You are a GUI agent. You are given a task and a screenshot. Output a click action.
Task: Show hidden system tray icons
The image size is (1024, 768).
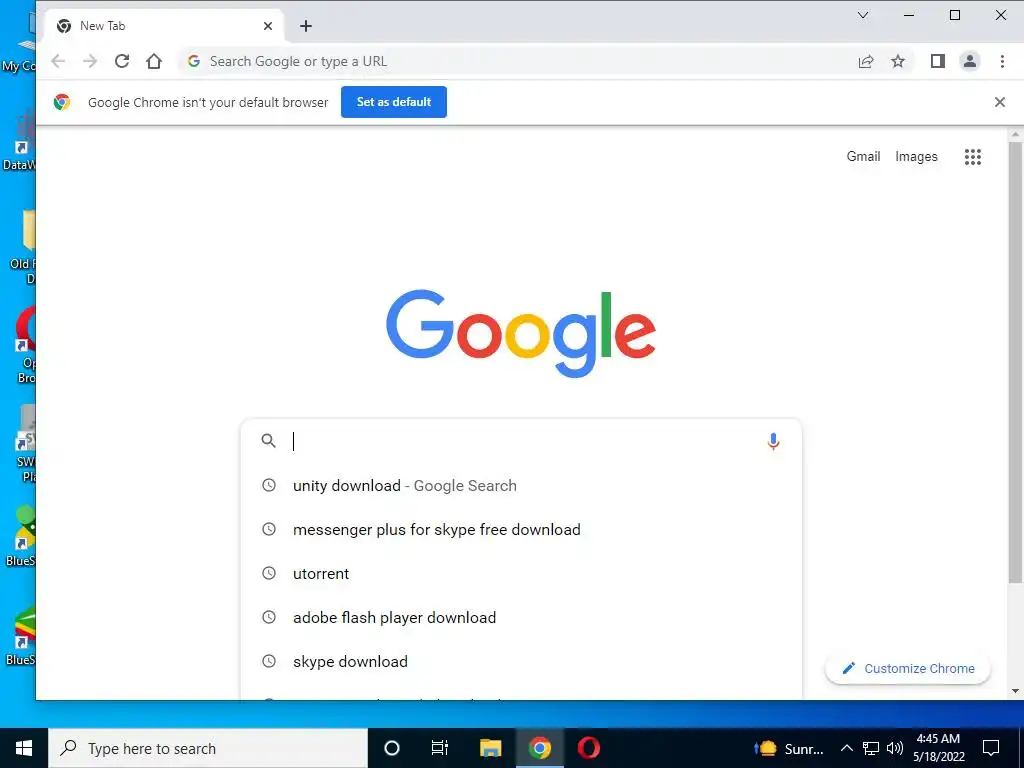click(846, 748)
